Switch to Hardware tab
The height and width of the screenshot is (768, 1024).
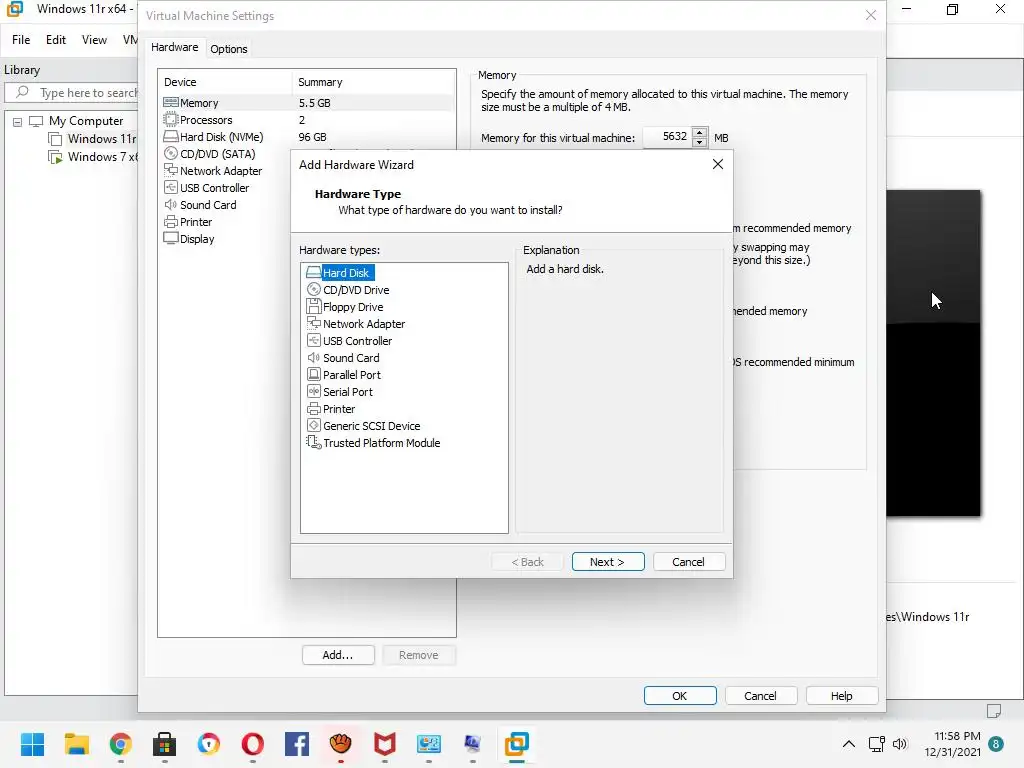click(174, 47)
